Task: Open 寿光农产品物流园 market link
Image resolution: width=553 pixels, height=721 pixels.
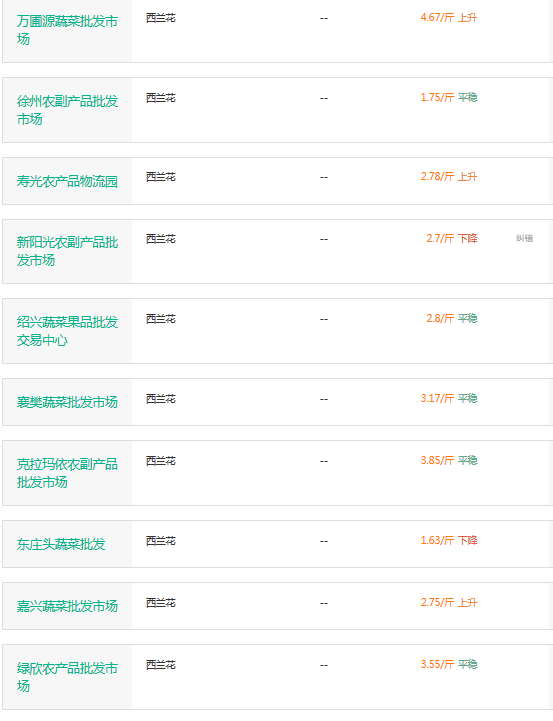Action: coord(67,181)
